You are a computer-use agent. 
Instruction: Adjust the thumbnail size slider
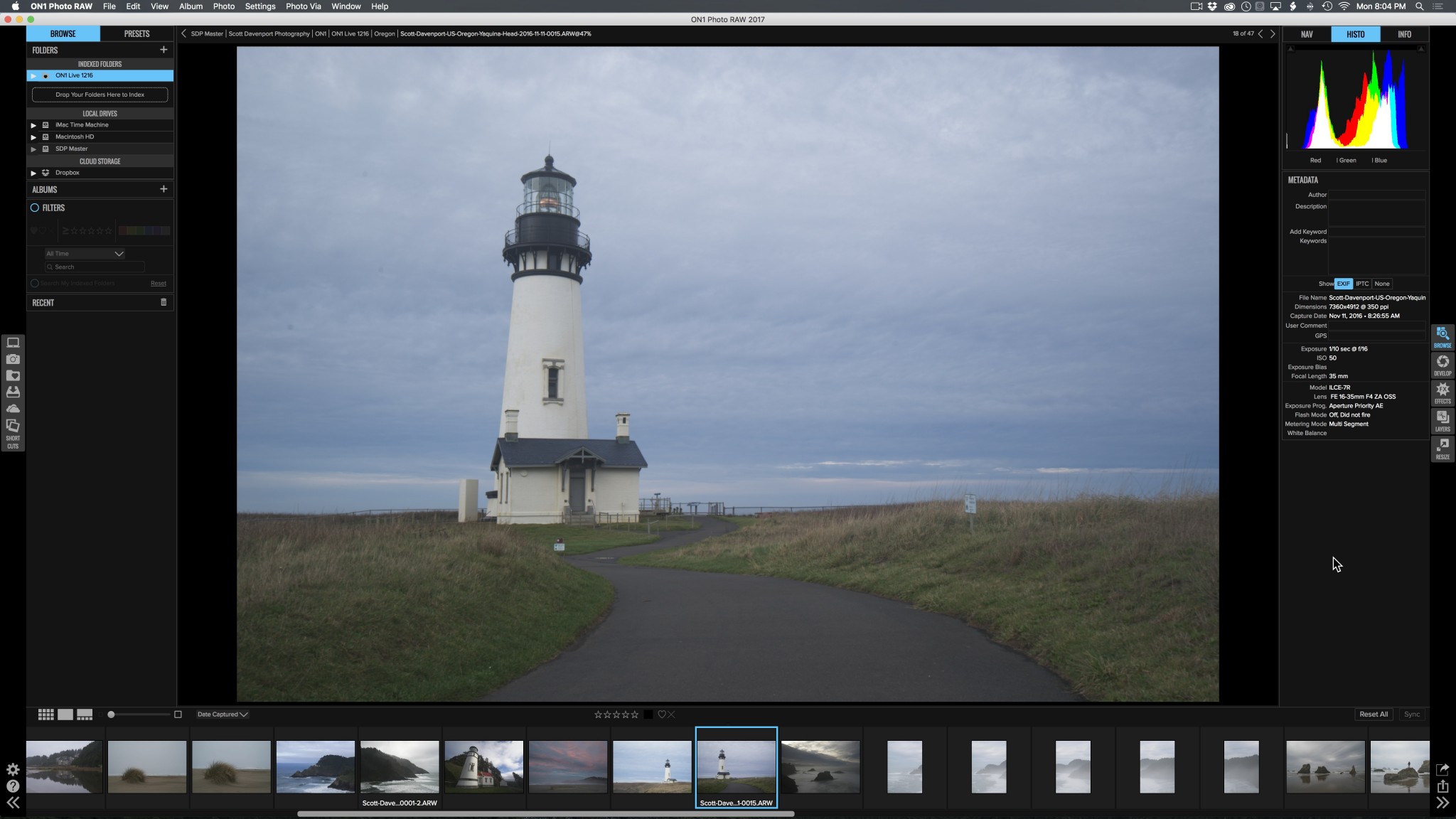pyautogui.click(x=111, y=714)
